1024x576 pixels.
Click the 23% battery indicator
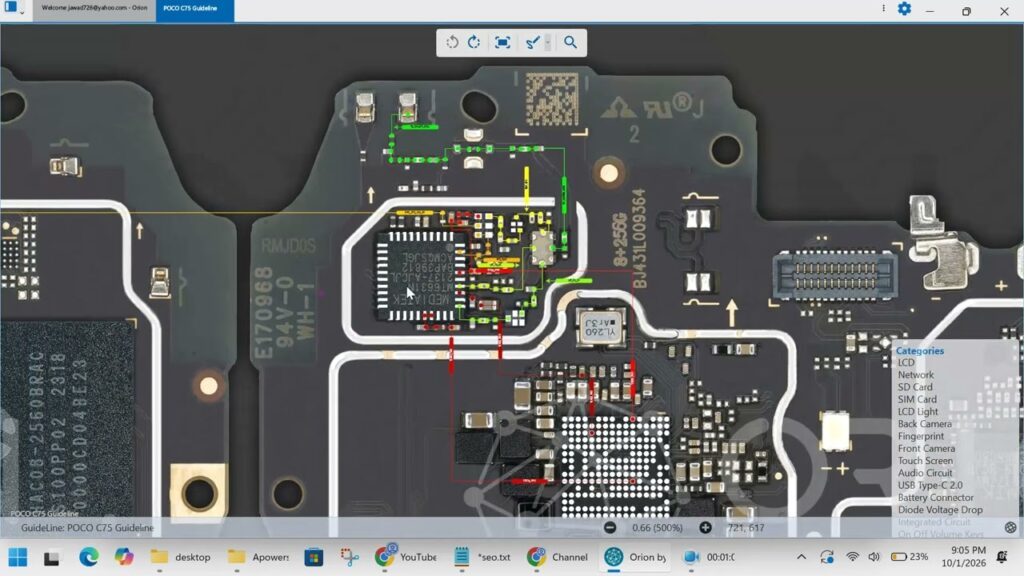(x=910, y=557)
